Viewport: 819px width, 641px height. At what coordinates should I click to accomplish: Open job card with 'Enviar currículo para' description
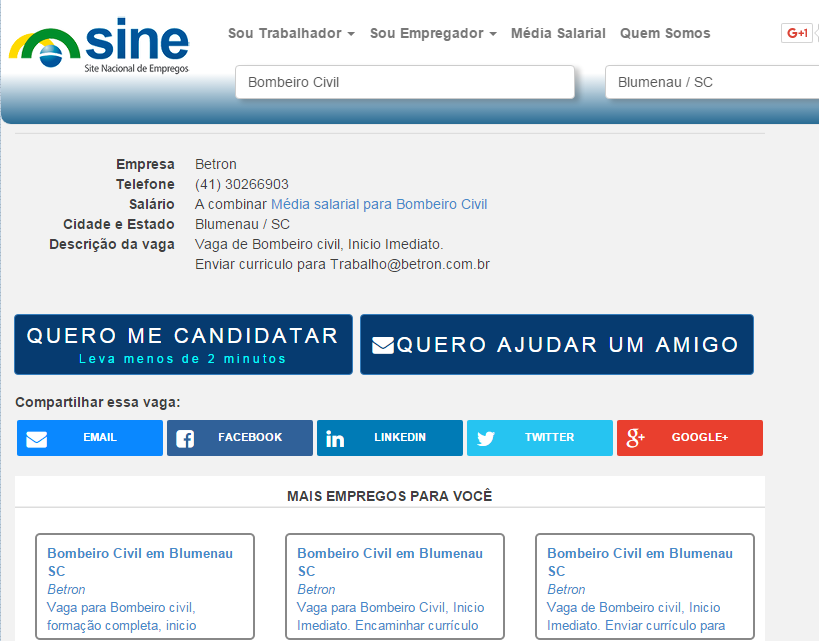[x=645, y=587]
